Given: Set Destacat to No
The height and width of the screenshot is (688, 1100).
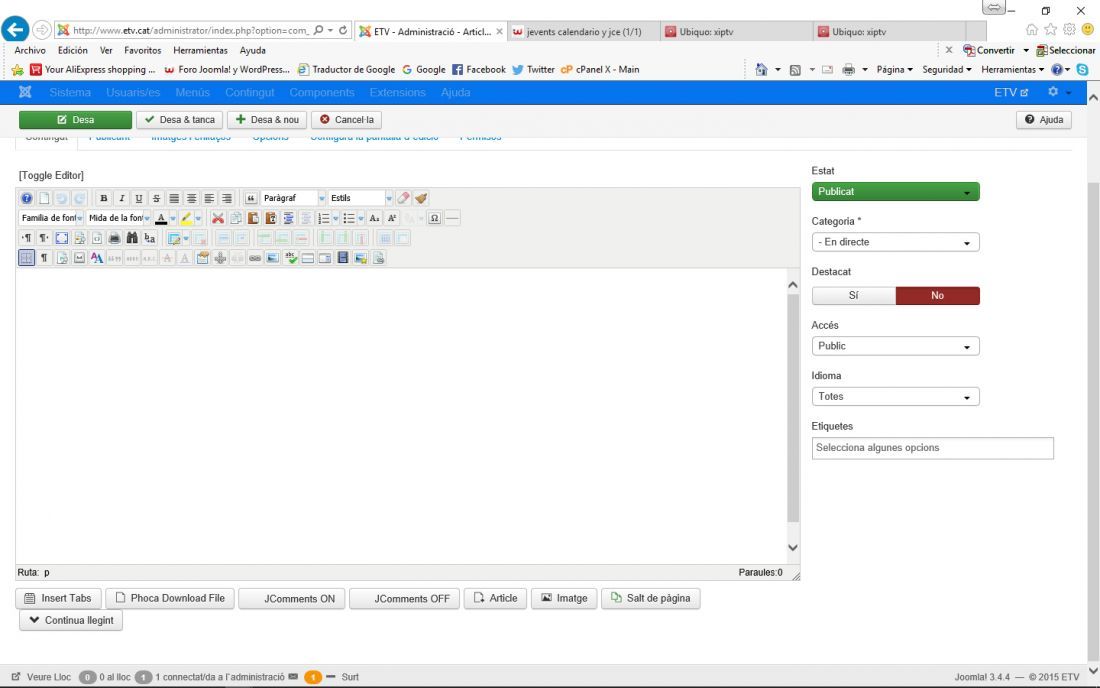Looking at the screenshot, I should point(937,295).
